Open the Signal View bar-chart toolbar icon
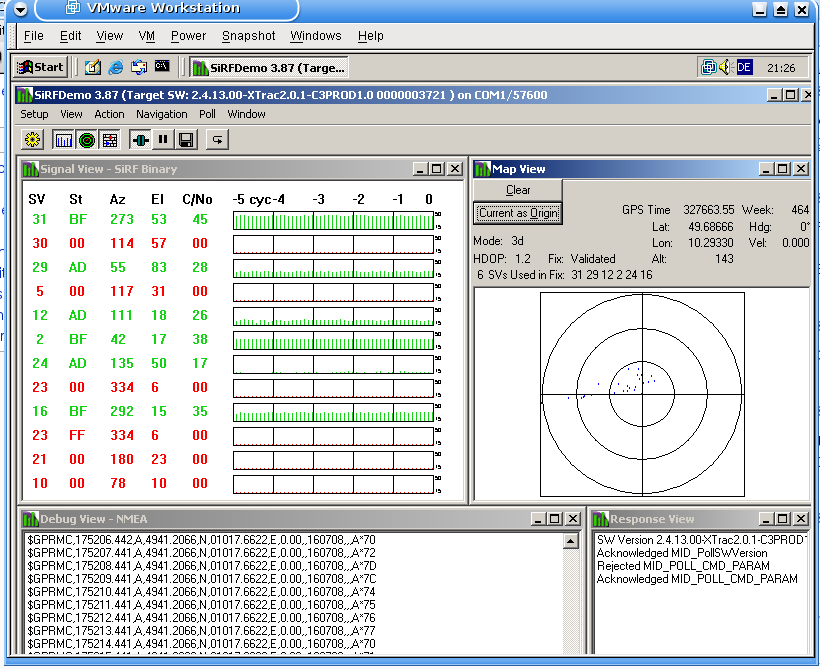This screenshot has height=669, width=820. (63, 140)
